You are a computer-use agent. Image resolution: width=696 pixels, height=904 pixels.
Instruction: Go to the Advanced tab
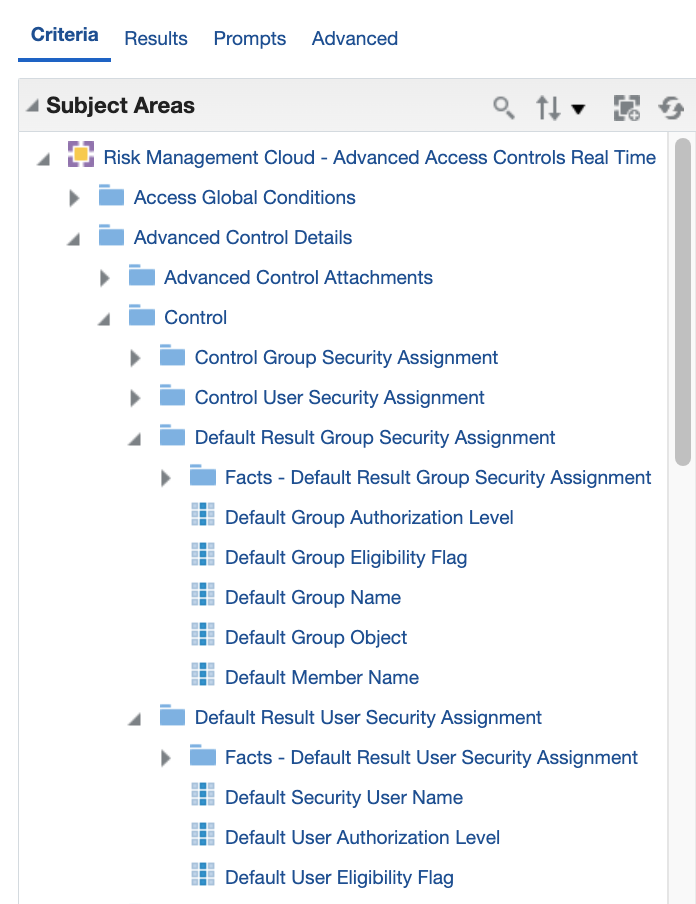coord(355,39)
